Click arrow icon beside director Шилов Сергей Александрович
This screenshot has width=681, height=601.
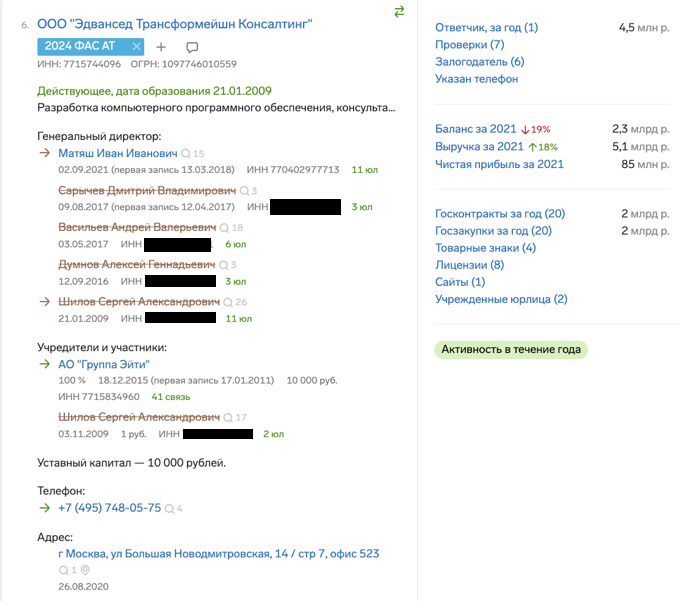point(45,301)
